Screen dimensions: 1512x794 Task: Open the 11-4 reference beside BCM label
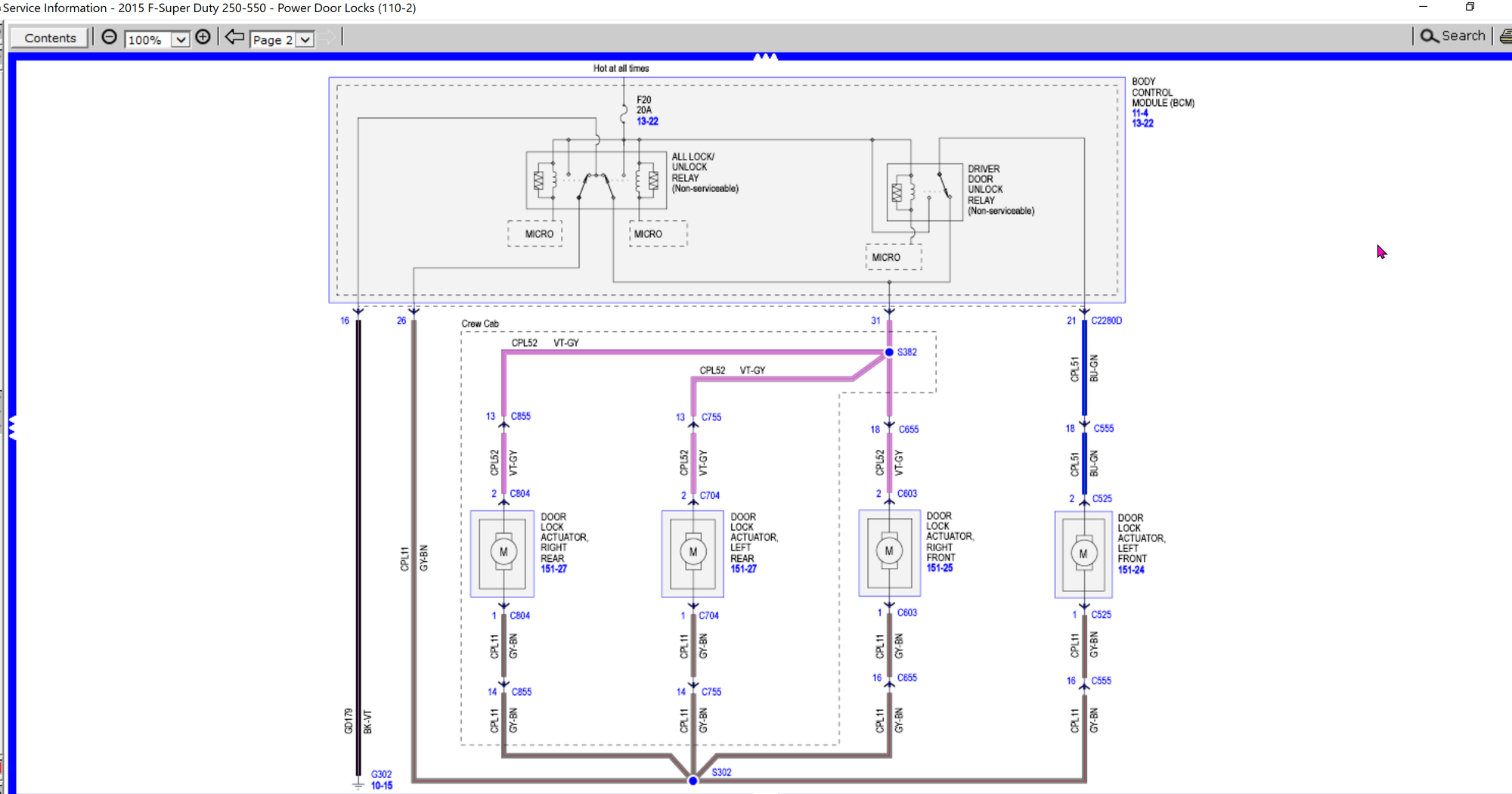(x=1139, y=113)
